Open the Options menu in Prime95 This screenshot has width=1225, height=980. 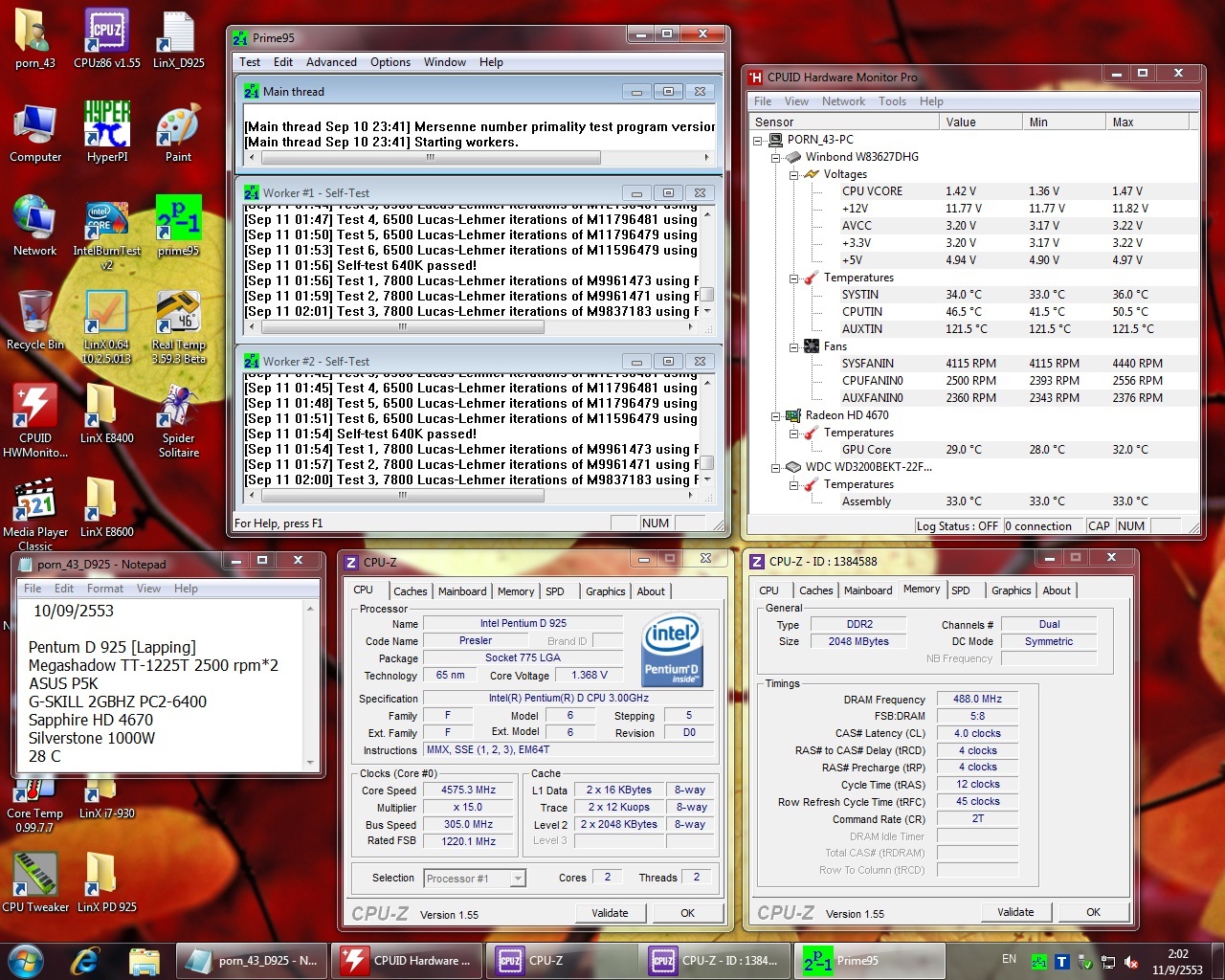[390, 62]
